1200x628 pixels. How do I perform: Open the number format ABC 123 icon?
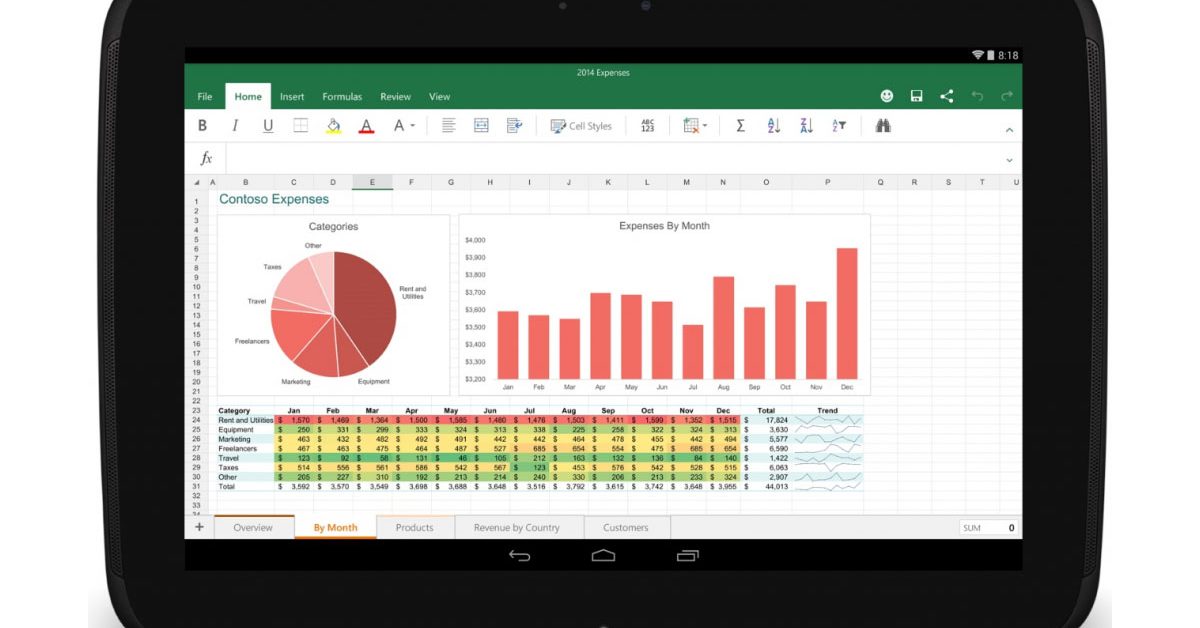coord(647,126)
